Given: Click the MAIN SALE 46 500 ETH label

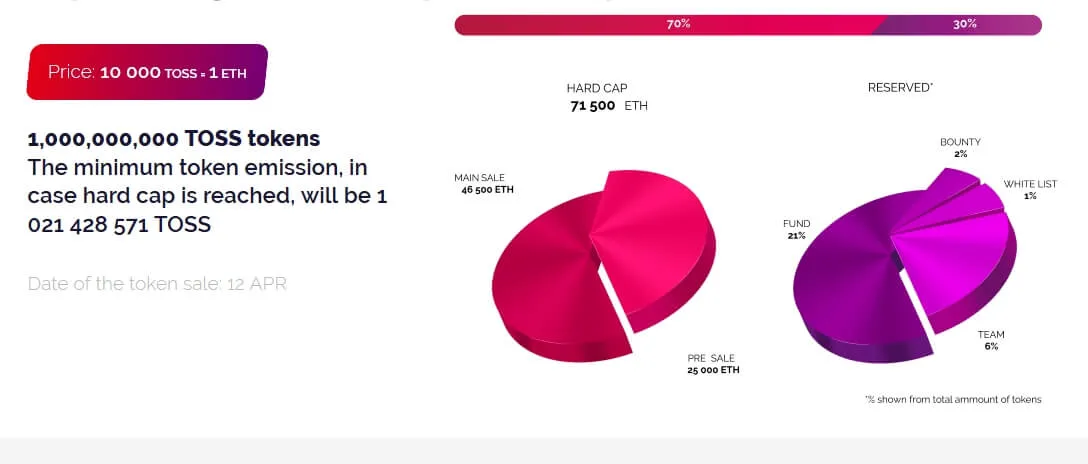Looking at the screenshot, I should (x=484, y=184).
